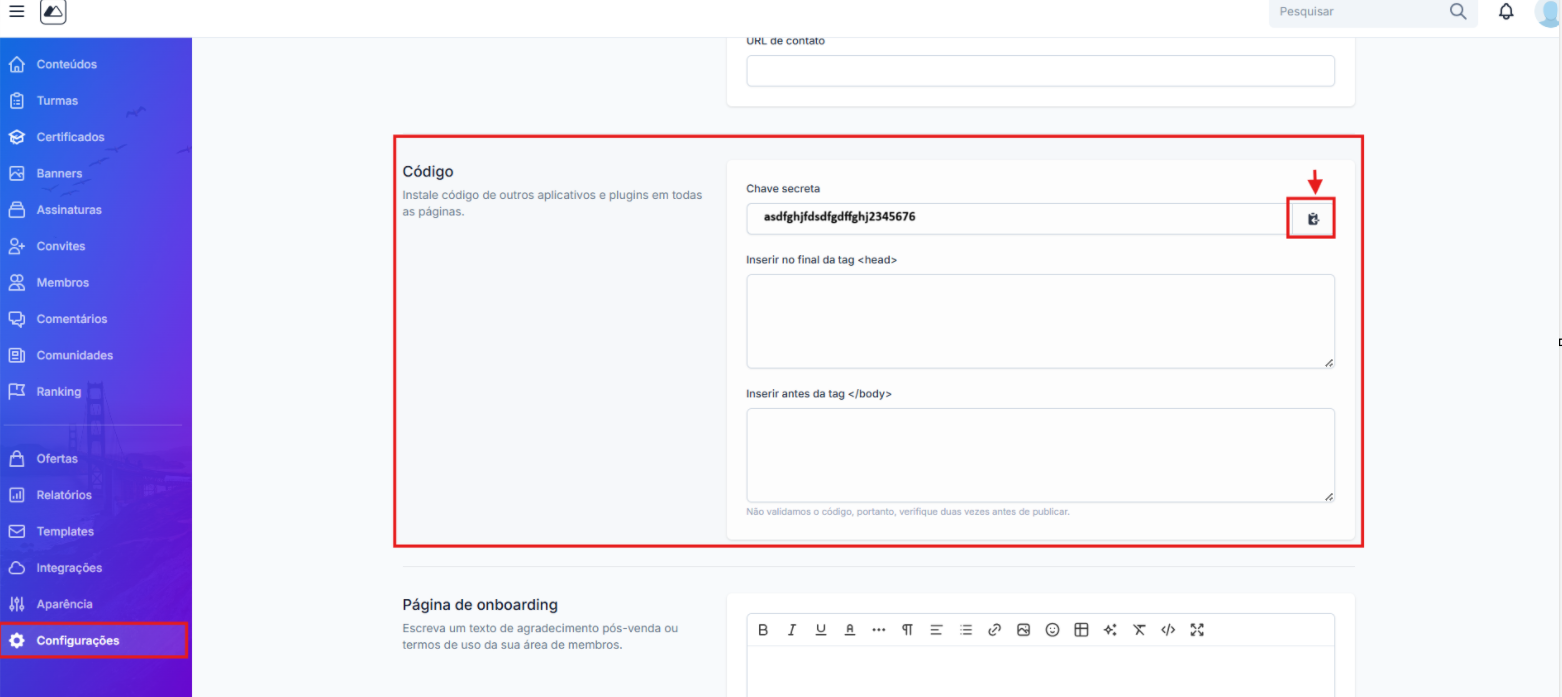Open the text color option in the editor
The width and height of the screenshot is (1562, 697).
[x=850, y=630]
